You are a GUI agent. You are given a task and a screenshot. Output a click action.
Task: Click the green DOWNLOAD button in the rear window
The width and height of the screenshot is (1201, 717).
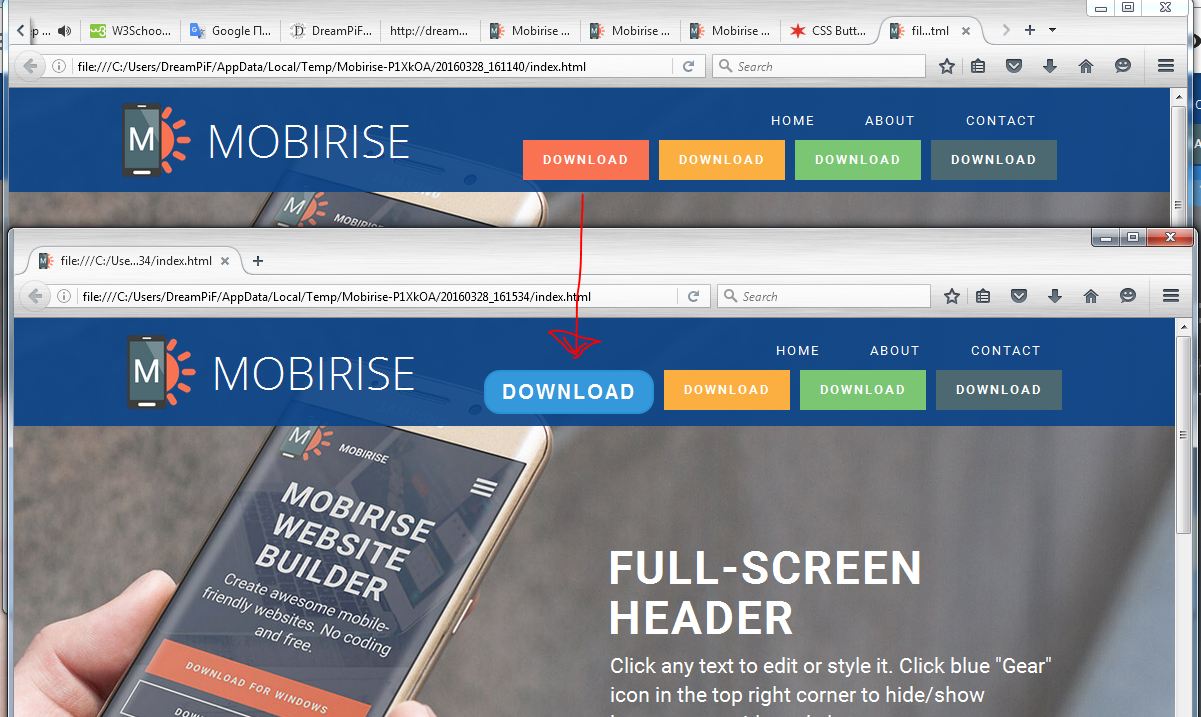tap(858, 160)
